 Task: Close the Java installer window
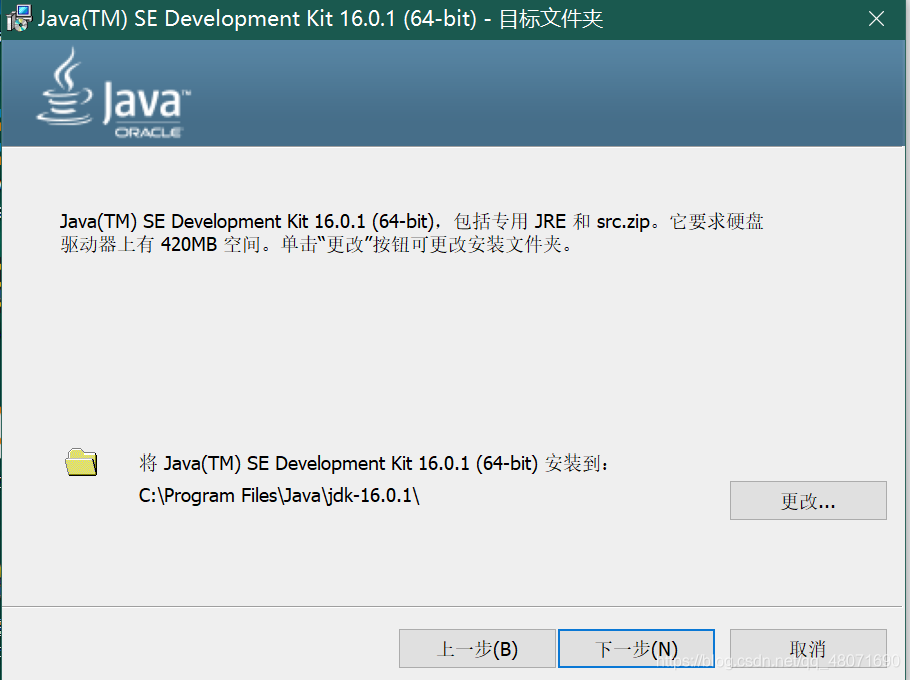[876, 19]
